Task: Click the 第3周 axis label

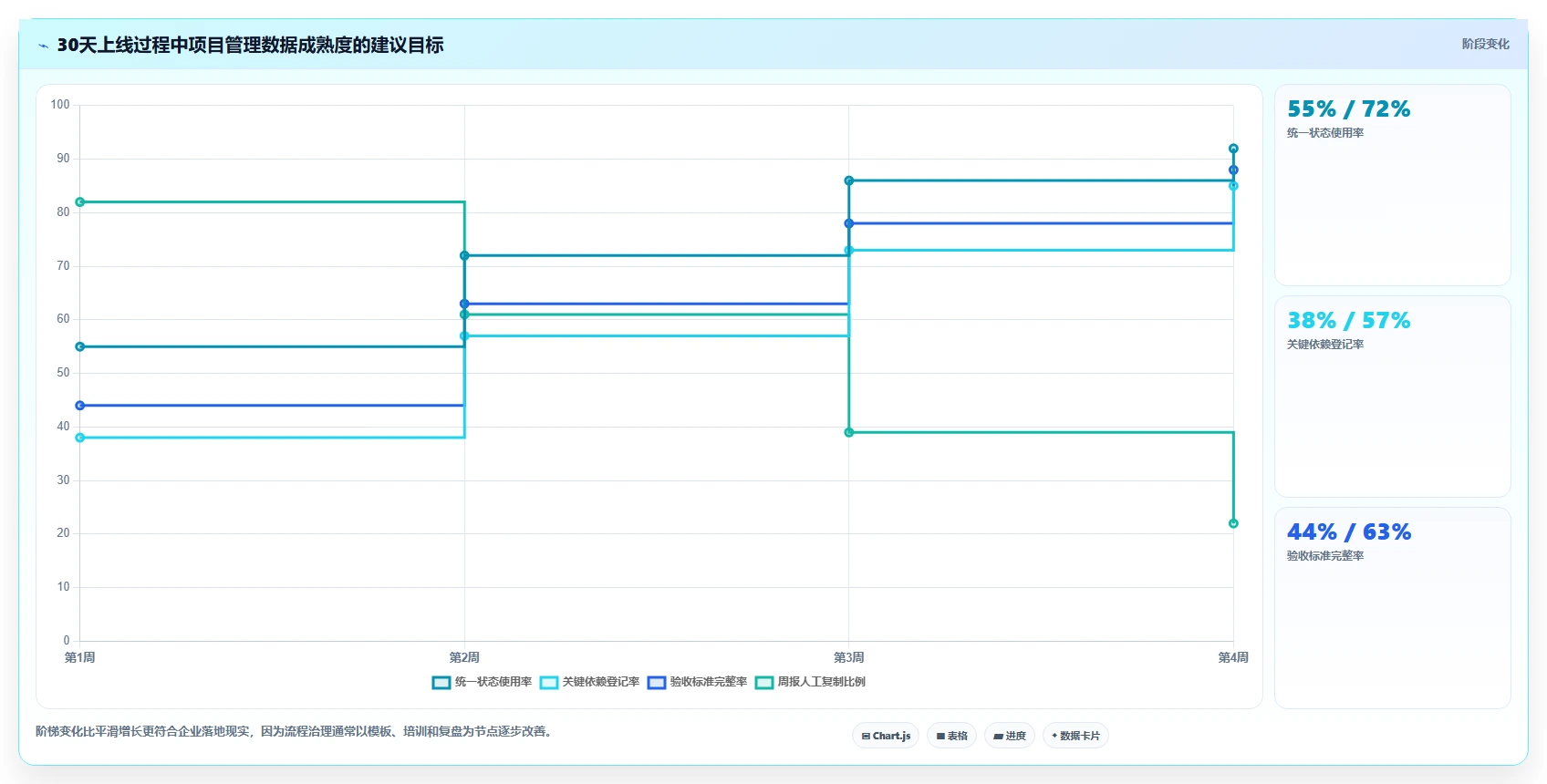Action: 849,657
